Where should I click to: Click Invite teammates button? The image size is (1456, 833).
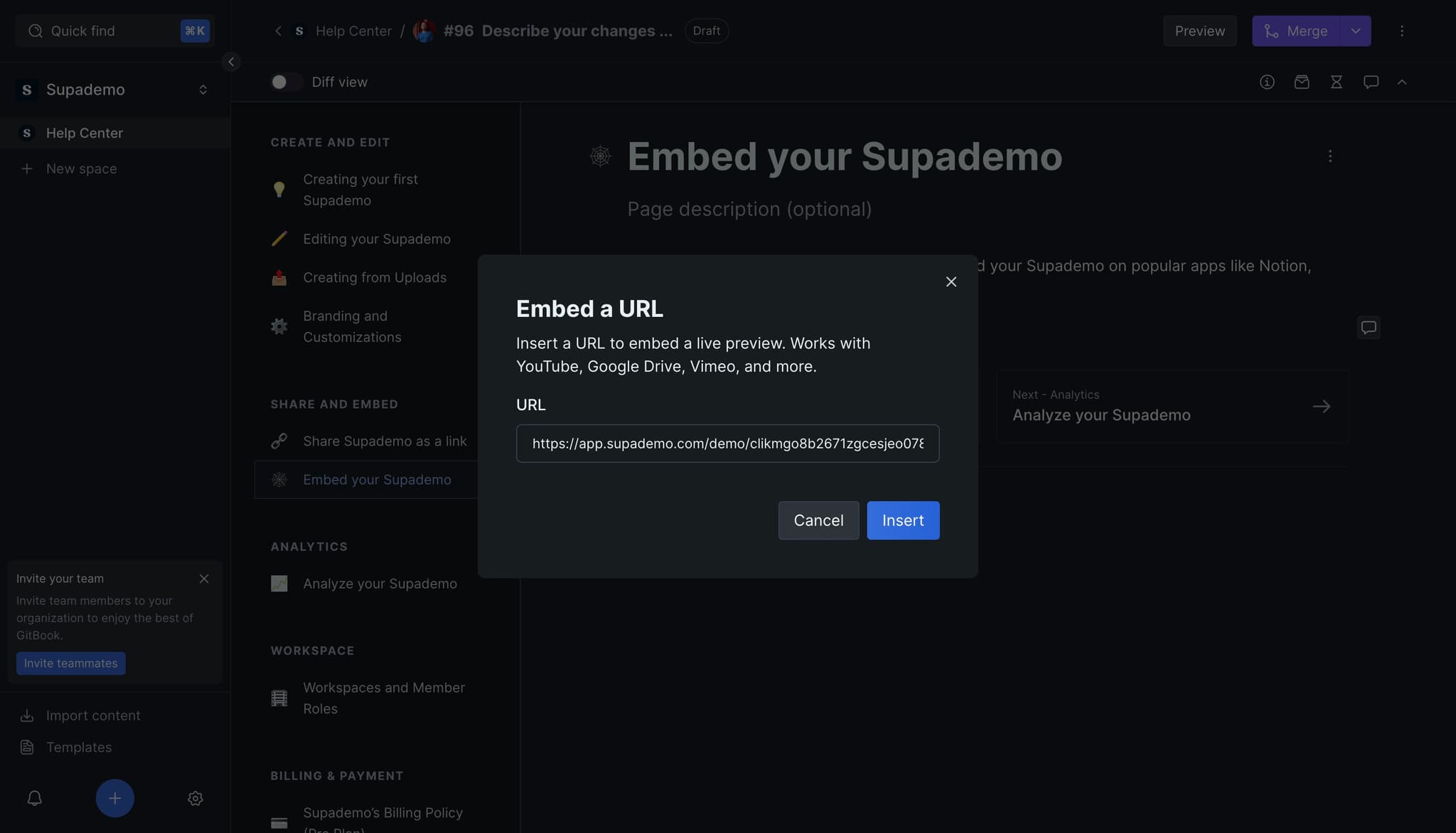click(71, 663)
